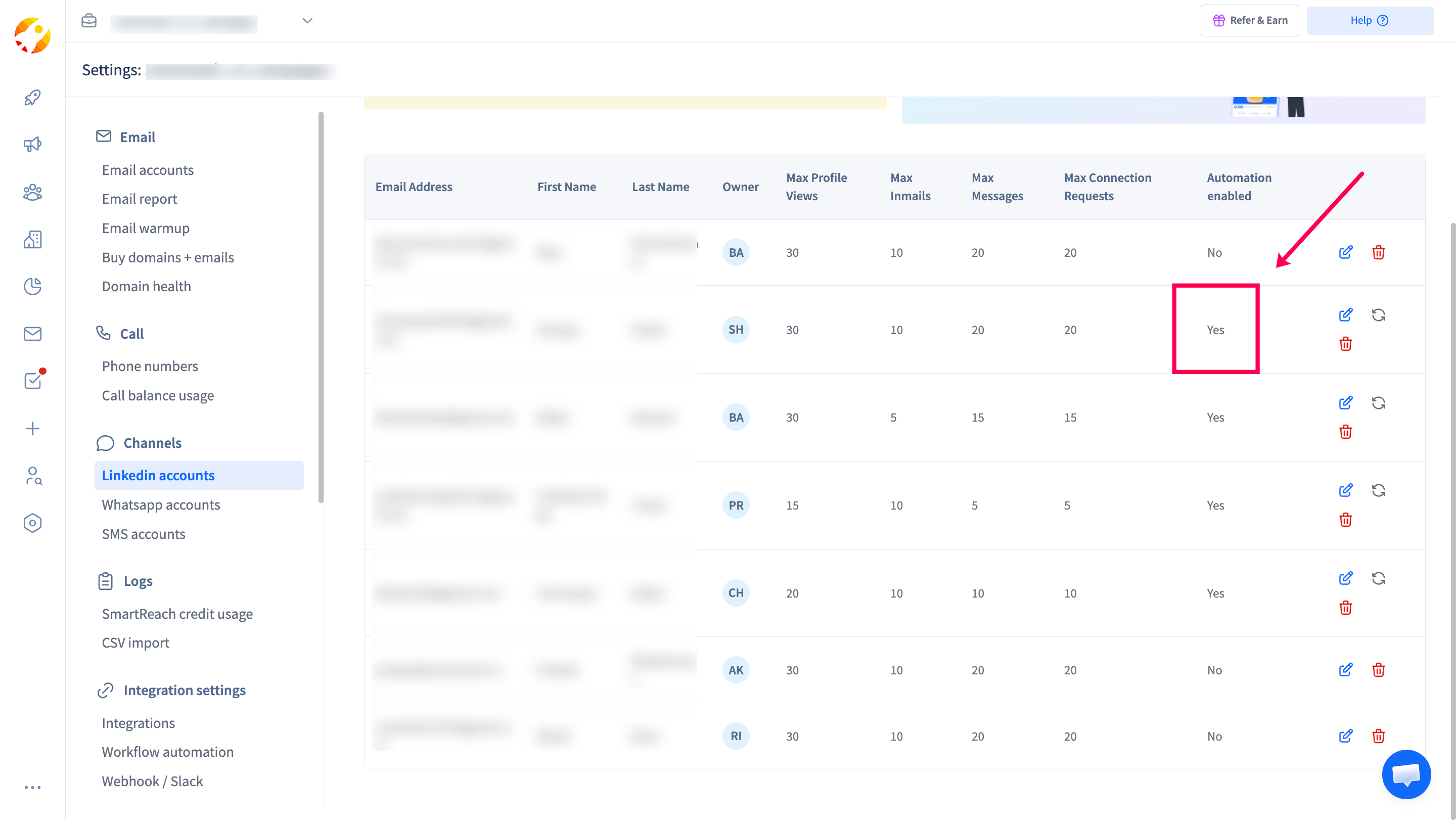
Task: Click refresh icon in CH owner row
Action: pyautogui.click(x=1378, y=578)
